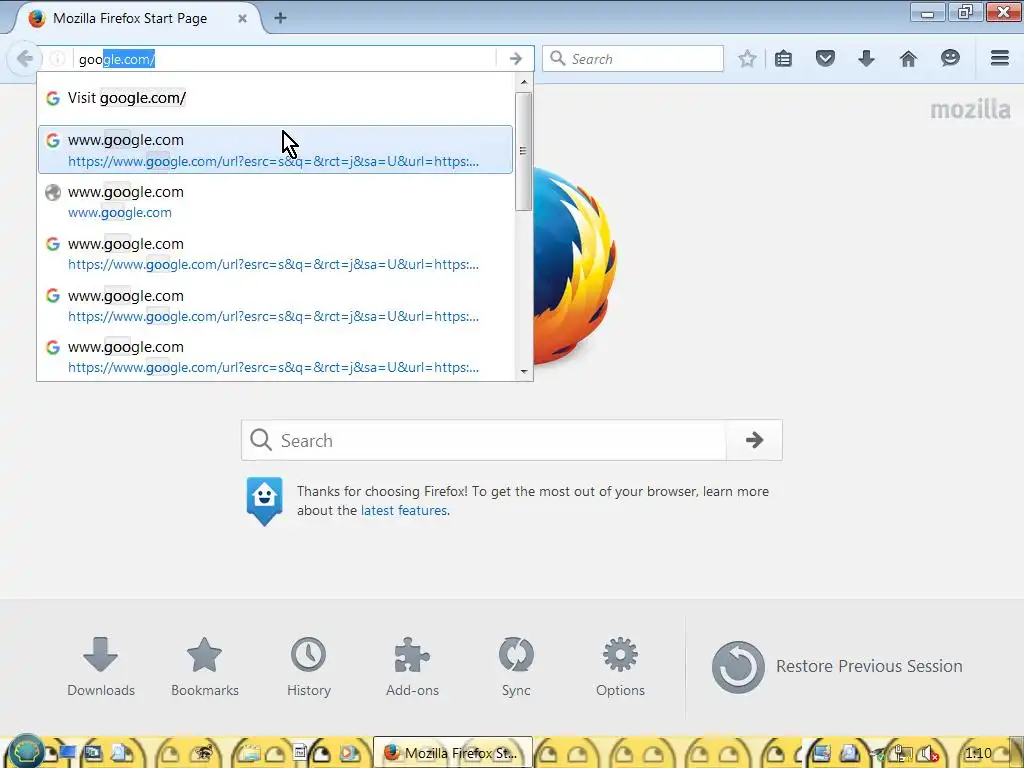Save page to Pocket

(x=825, y=59)
